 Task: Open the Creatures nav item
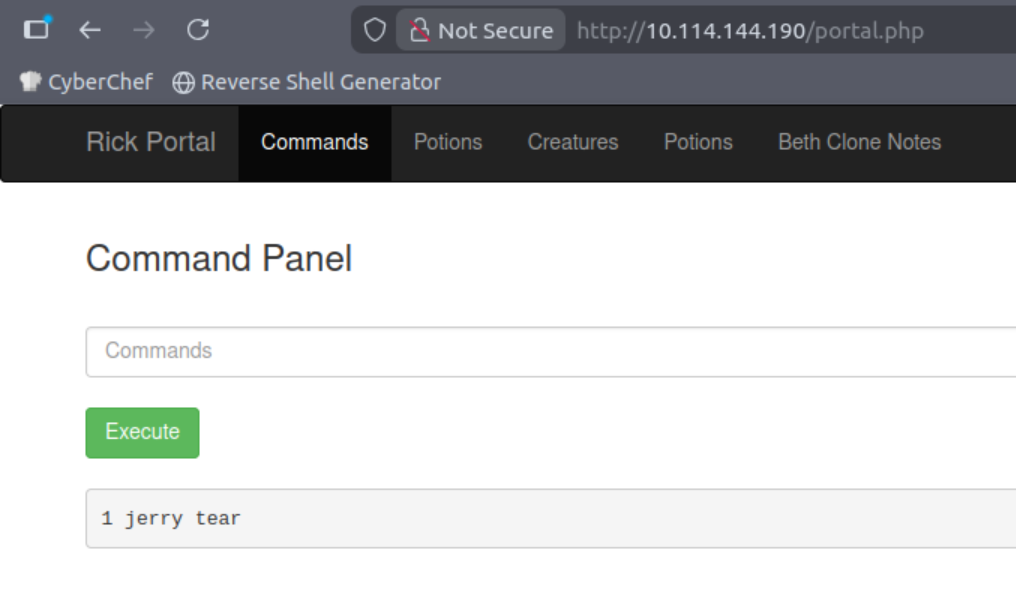coord(573,143)
